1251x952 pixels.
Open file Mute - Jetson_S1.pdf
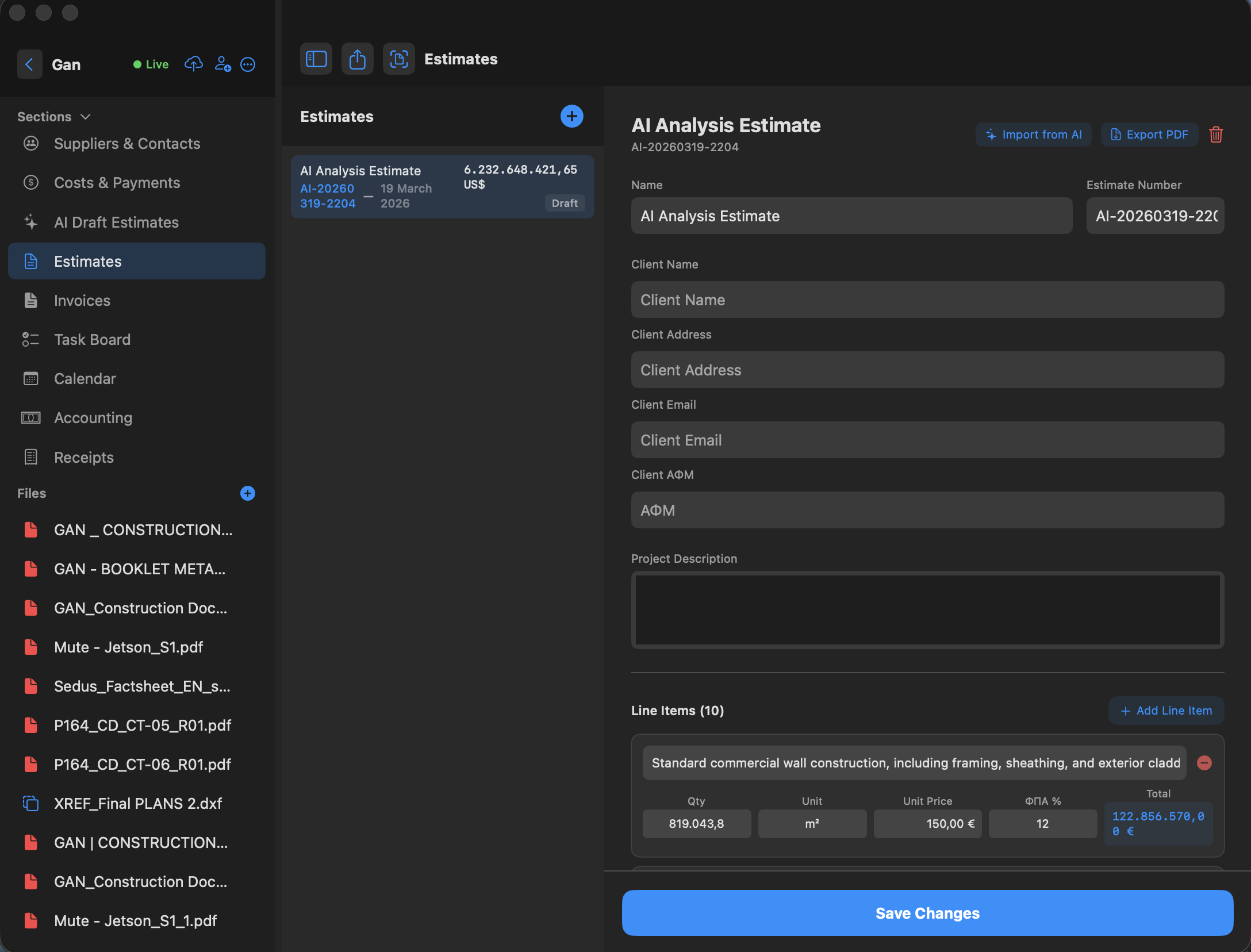137,647
